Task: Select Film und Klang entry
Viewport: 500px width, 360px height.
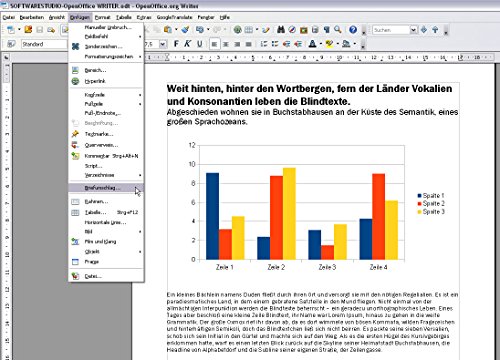Action: pyautogui.click(x=107, y=241)
